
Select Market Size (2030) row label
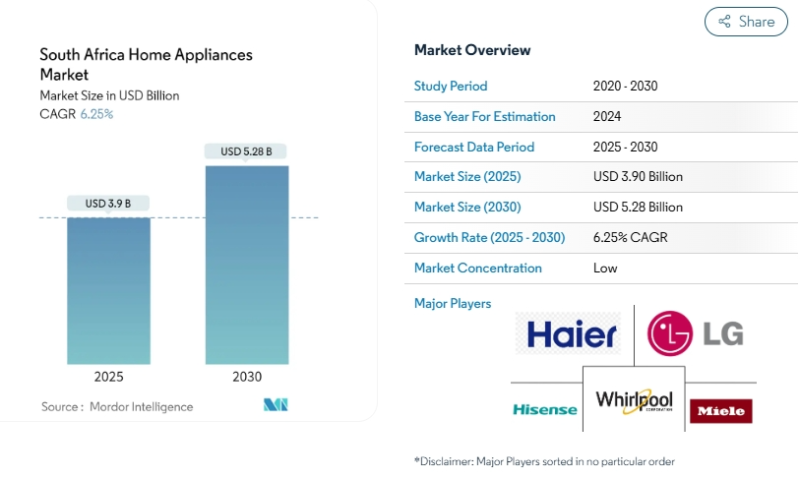point(467,207)
